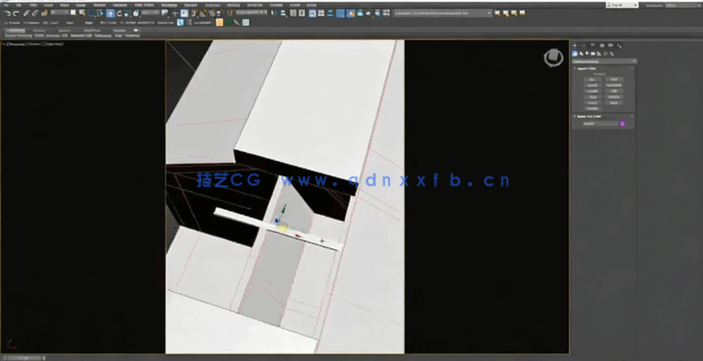Open the reference coordinate system dropdown
The height and width of the screenshot is (361, 703).
click(x=151, y=13)
